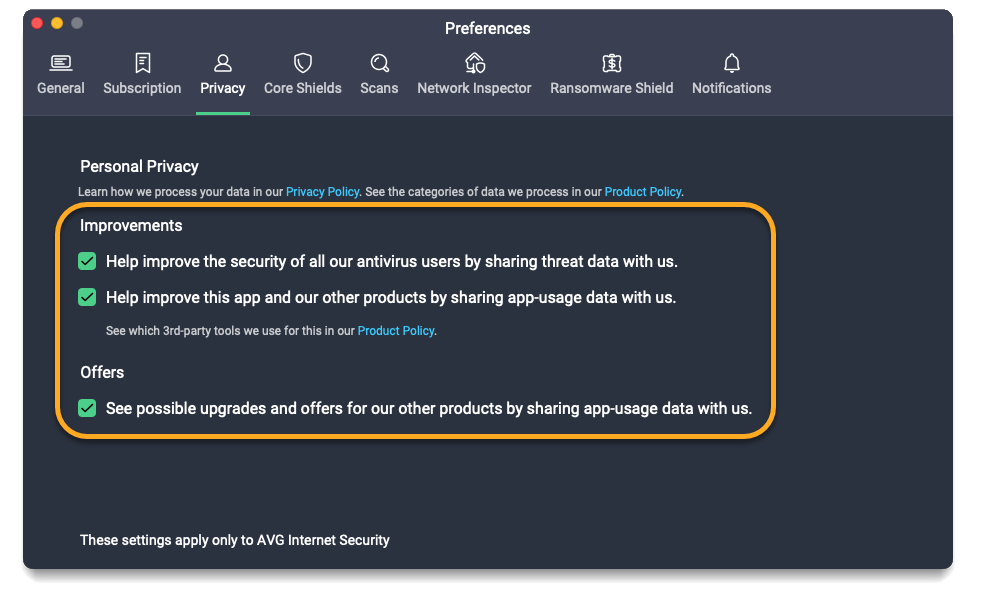Open Subscription via its receipt icon
The width and height of the screenshot is (981, 613).
(x=142, y=64)
